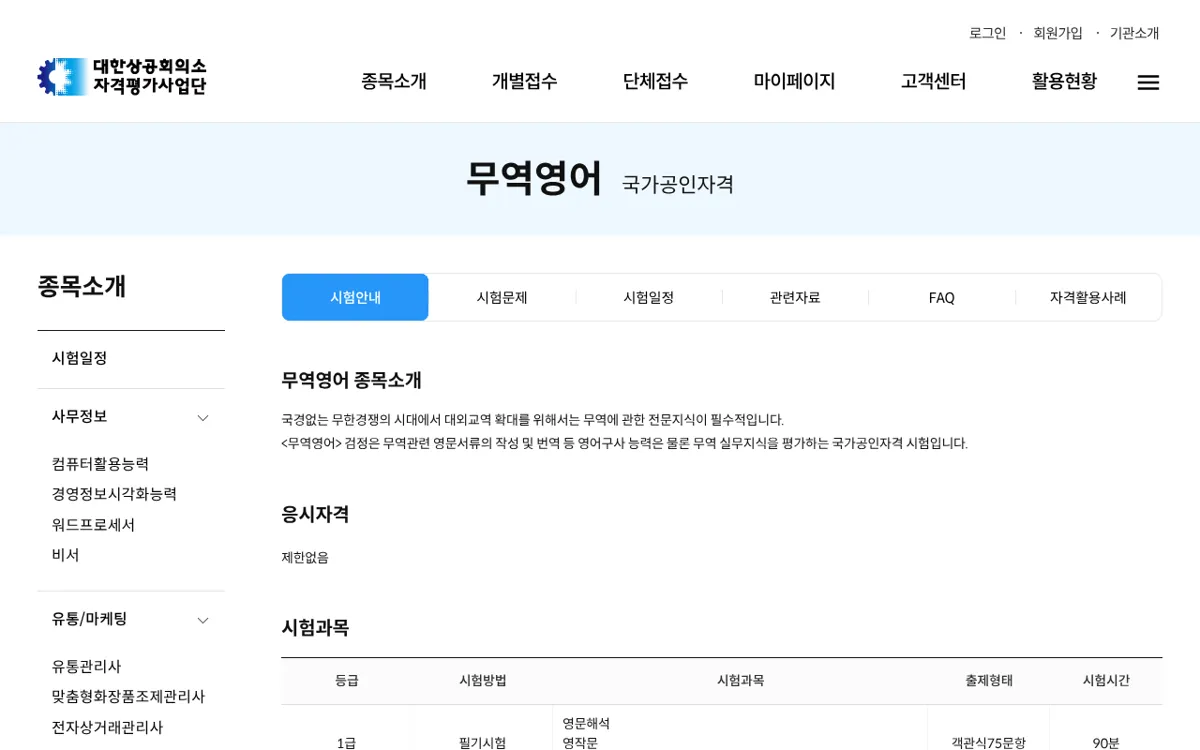Collapse the 유통/마케팅 section chevron
Viewport: 1200px width, 750px height.
203,621
